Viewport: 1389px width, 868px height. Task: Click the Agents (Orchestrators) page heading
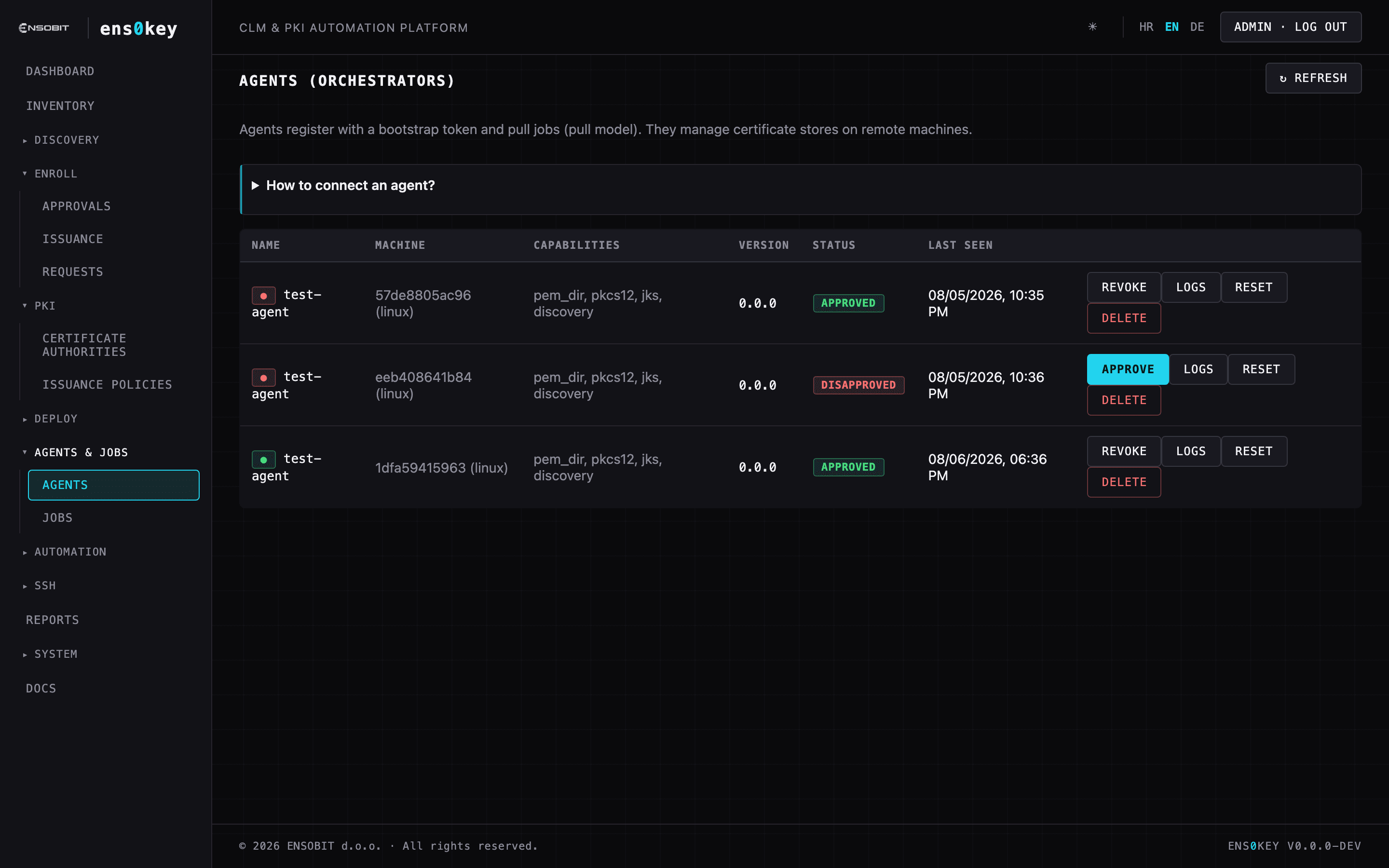(x=347, y=81)
